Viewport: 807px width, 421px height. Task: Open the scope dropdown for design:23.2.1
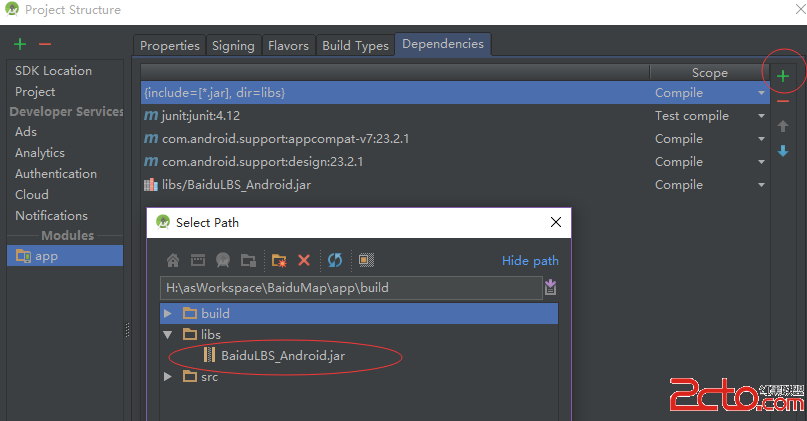(761, 162)
